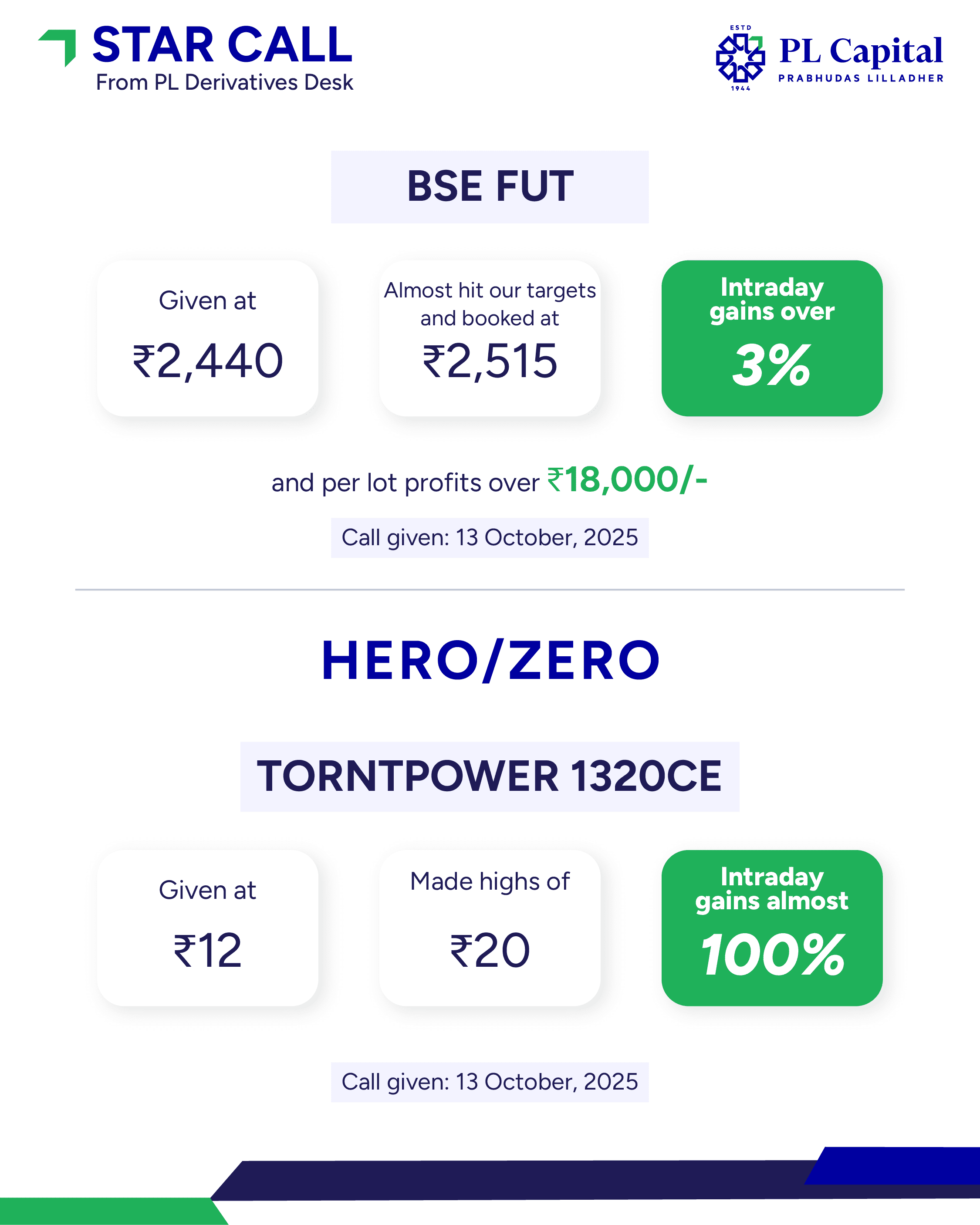Image resolution: width=980 pixels, height=1225 pixels.
Task: Click the PRABHUDAS LILLADHER tagline
Action: pyautogui.click(x=861, y=78)
